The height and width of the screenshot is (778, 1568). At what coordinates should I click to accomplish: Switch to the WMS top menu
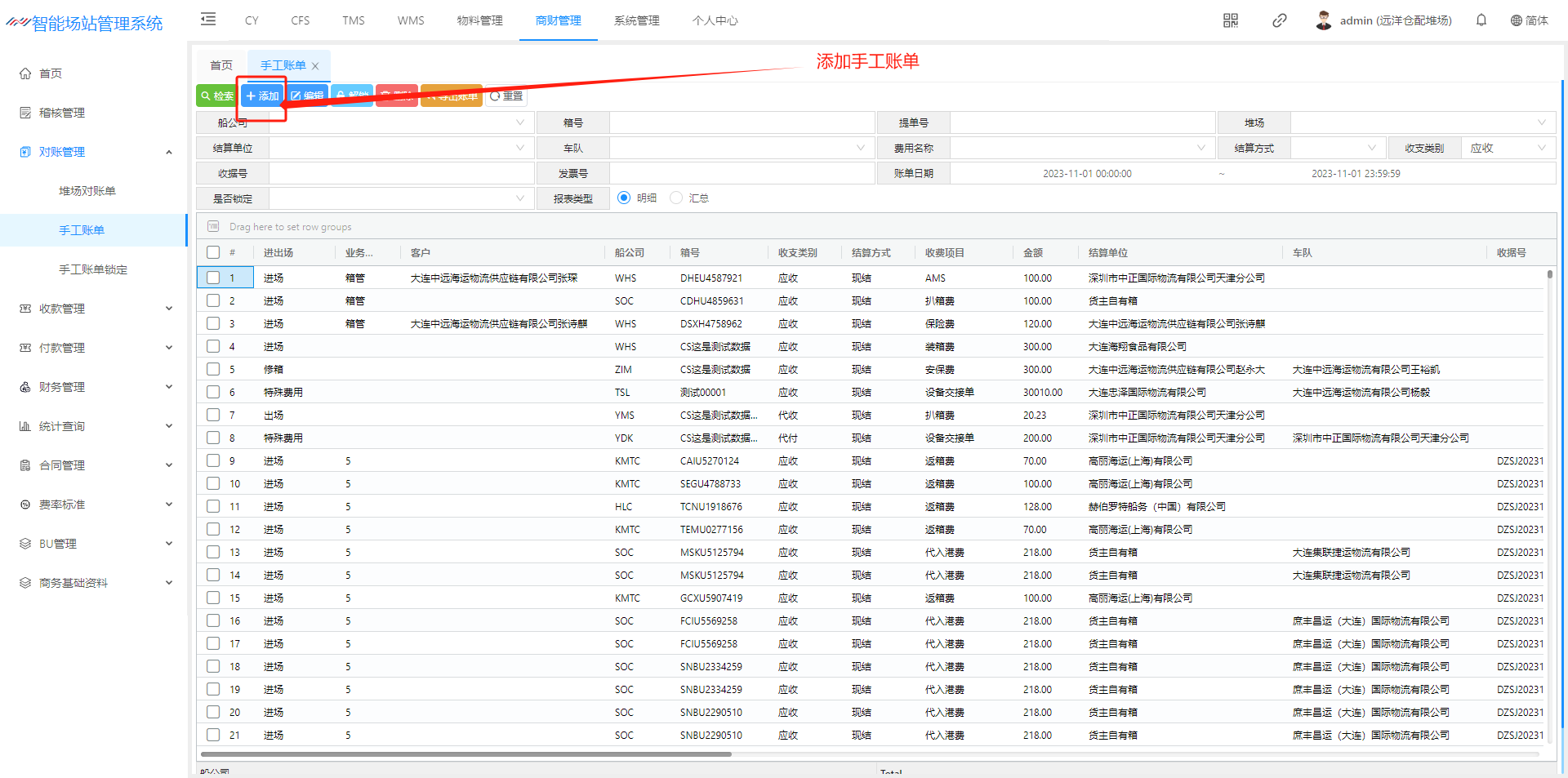coord(411,20)
